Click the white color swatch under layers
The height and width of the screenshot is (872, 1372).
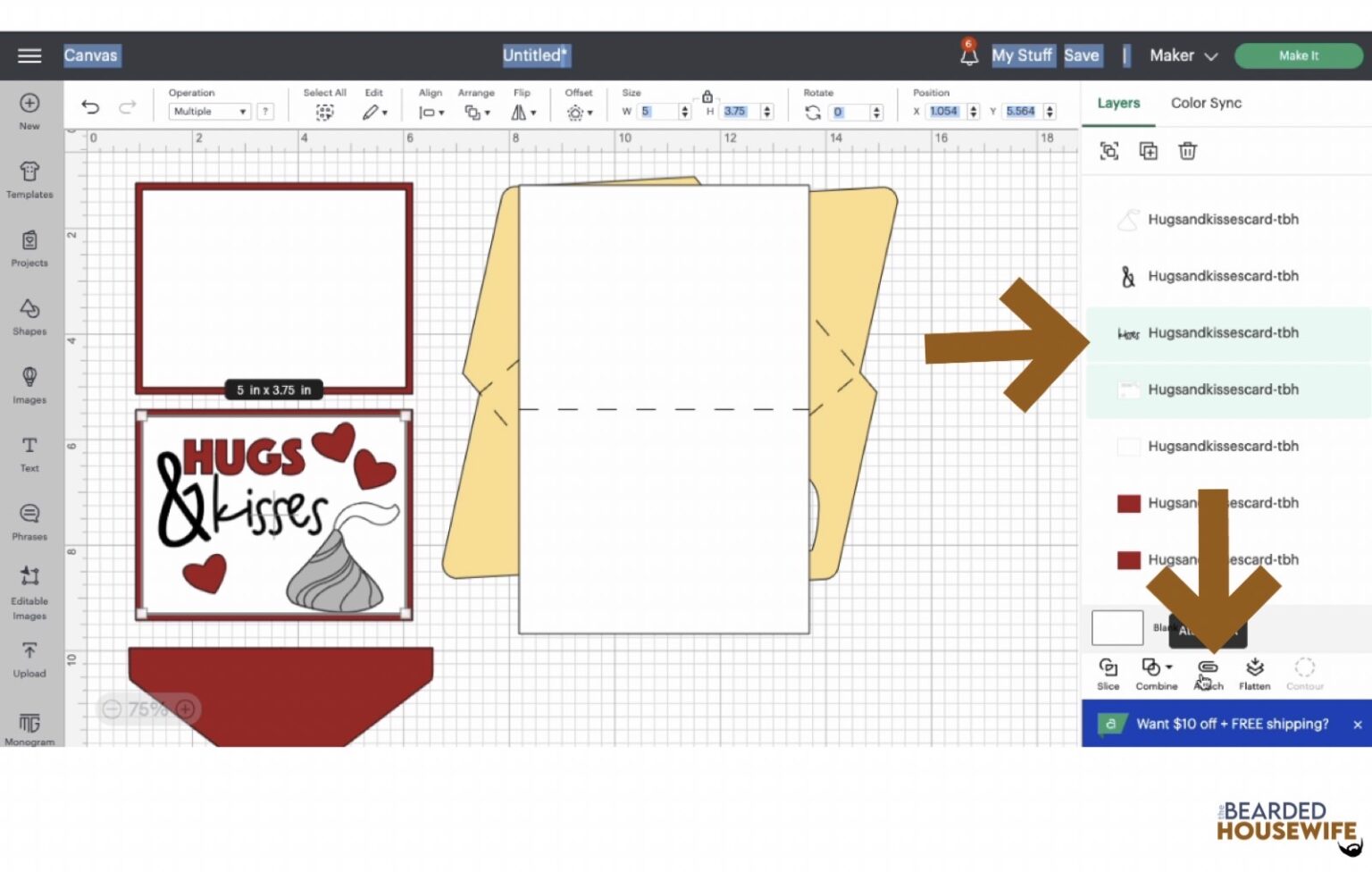pyautogui.click(x=1117, y=628)
